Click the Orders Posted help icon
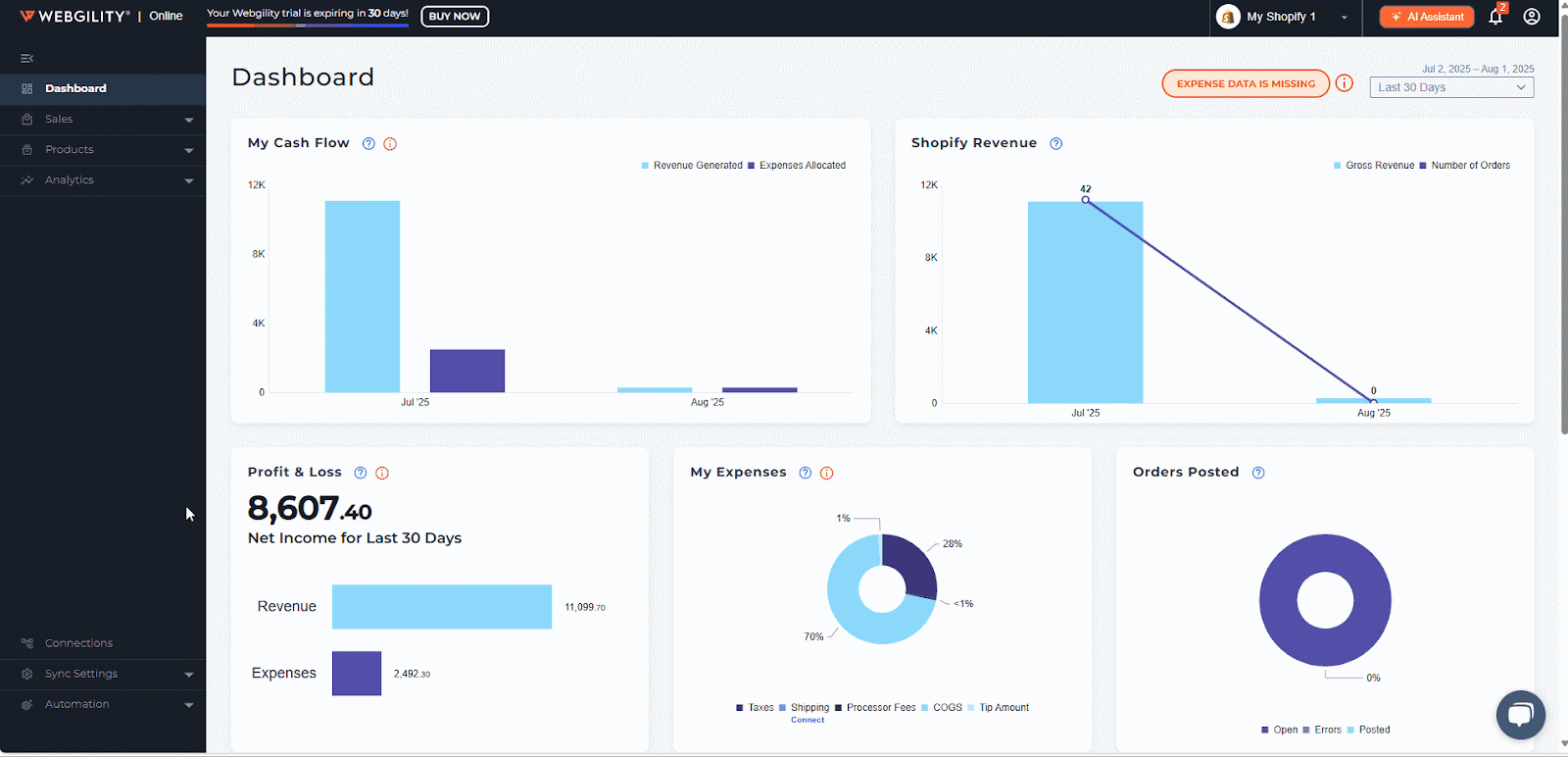The height and width of the screenshot is (757, 1568). point(1258,473)
